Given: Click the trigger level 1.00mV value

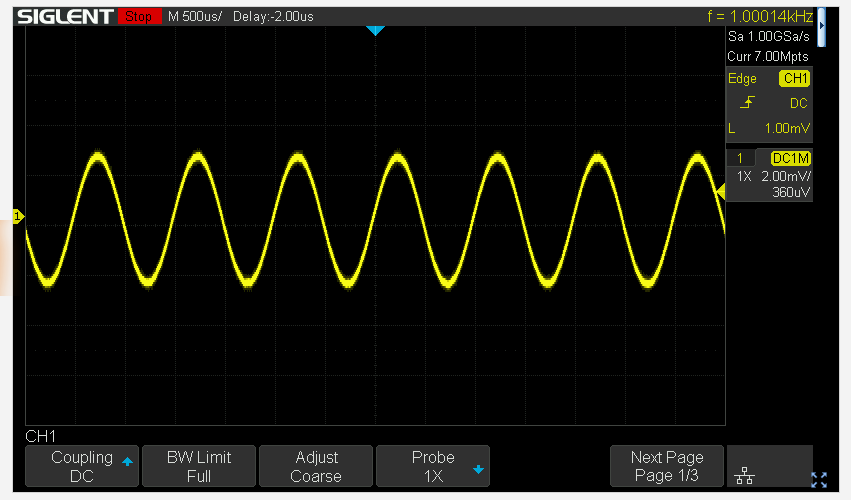Looking at the screenshot, I should (787, 128).
